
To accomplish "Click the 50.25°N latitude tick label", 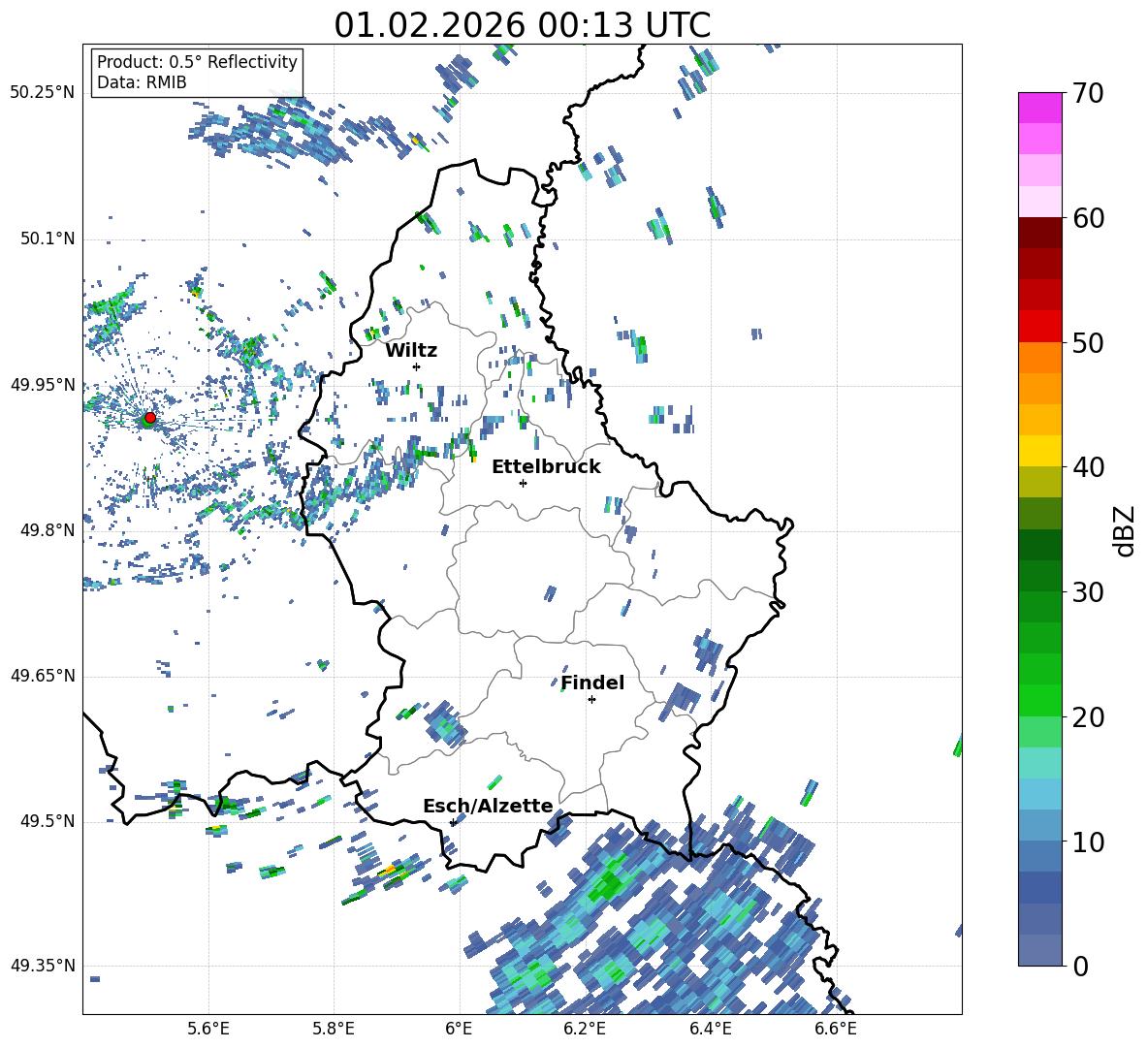I will click(x=43, y=93).
